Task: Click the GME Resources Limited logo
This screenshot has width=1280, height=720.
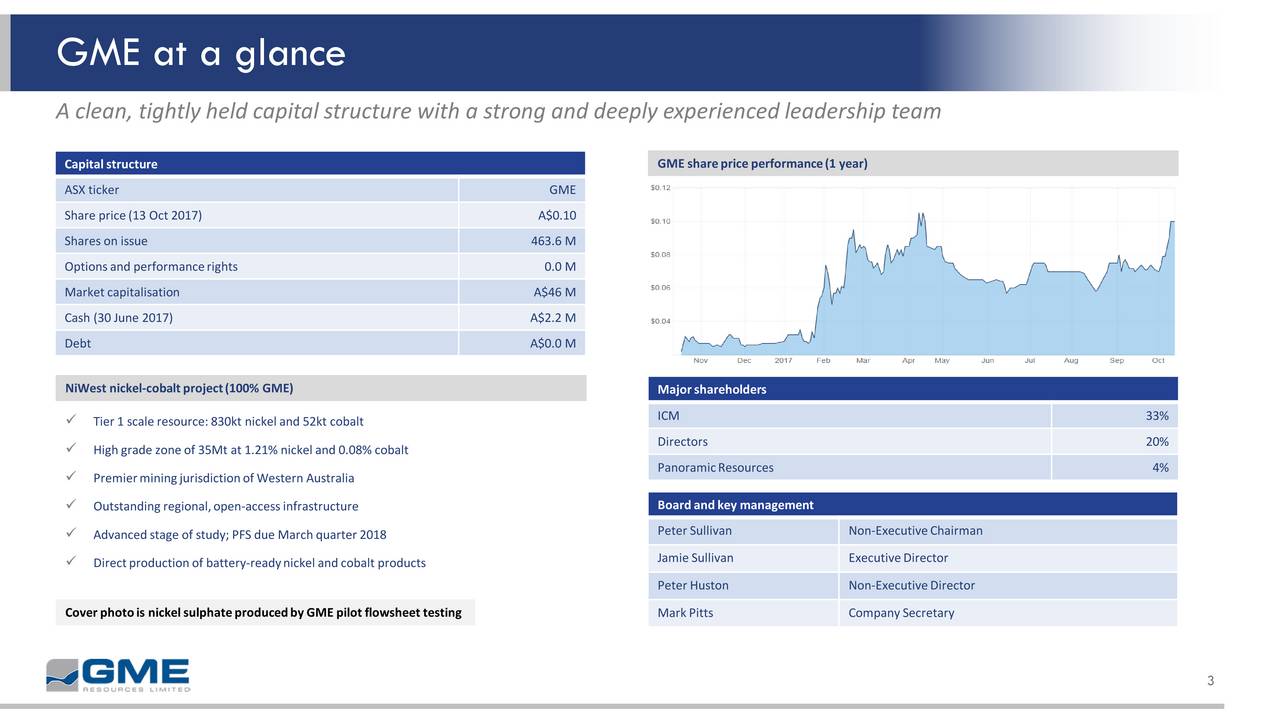Action: (x=118, y=675)
